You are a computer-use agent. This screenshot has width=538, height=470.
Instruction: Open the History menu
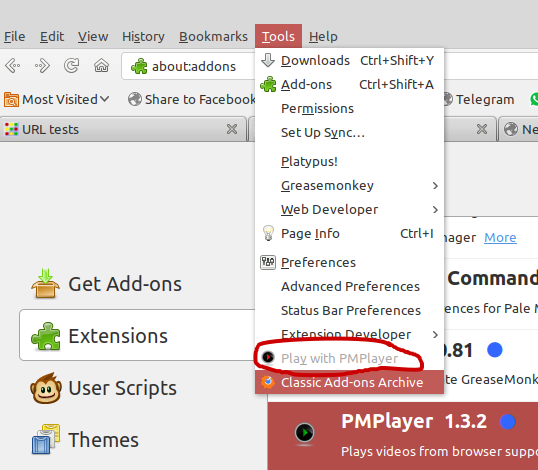(x=143, y=36)
